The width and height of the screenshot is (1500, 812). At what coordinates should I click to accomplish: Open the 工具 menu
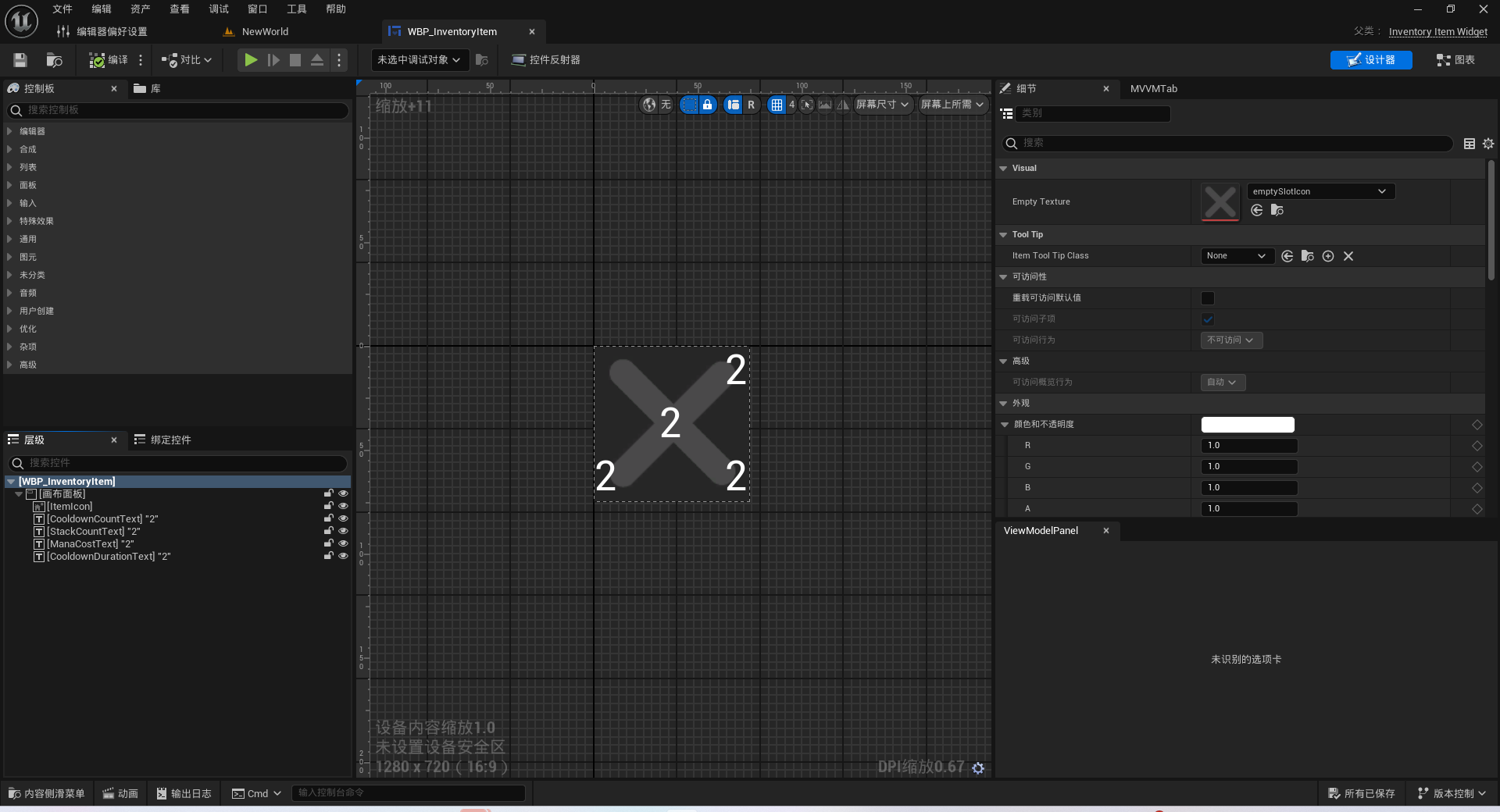point(297,9)
